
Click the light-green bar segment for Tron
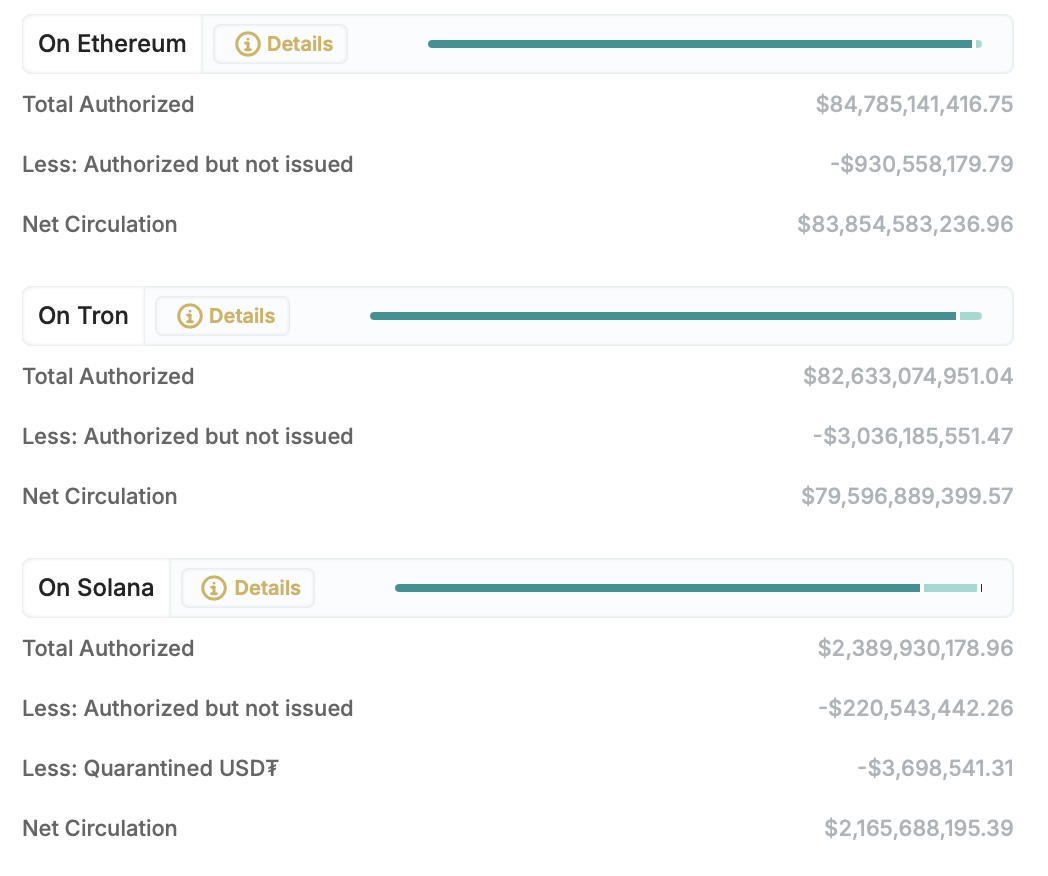point(970,315)
